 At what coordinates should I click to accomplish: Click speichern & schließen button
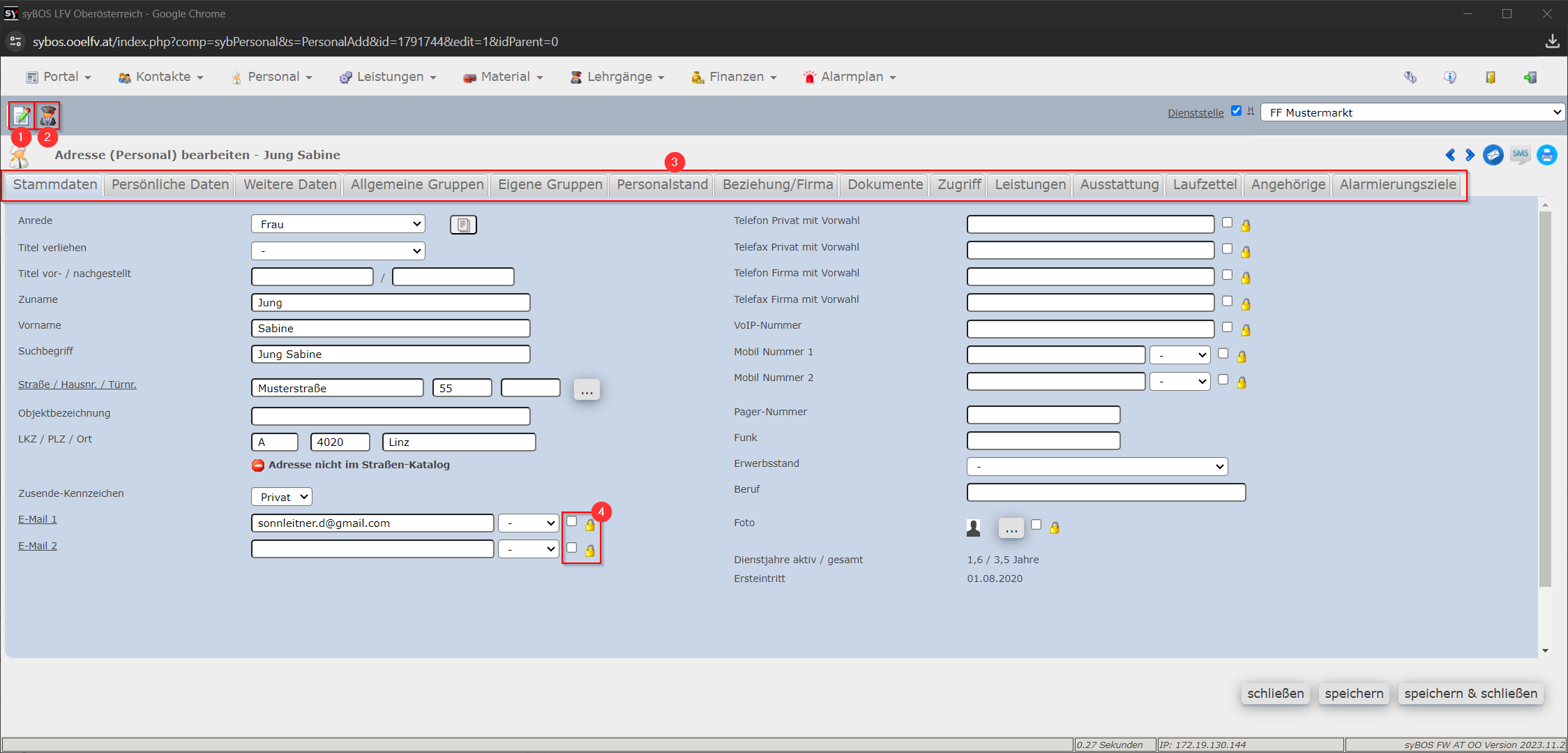coord(1471,694)
